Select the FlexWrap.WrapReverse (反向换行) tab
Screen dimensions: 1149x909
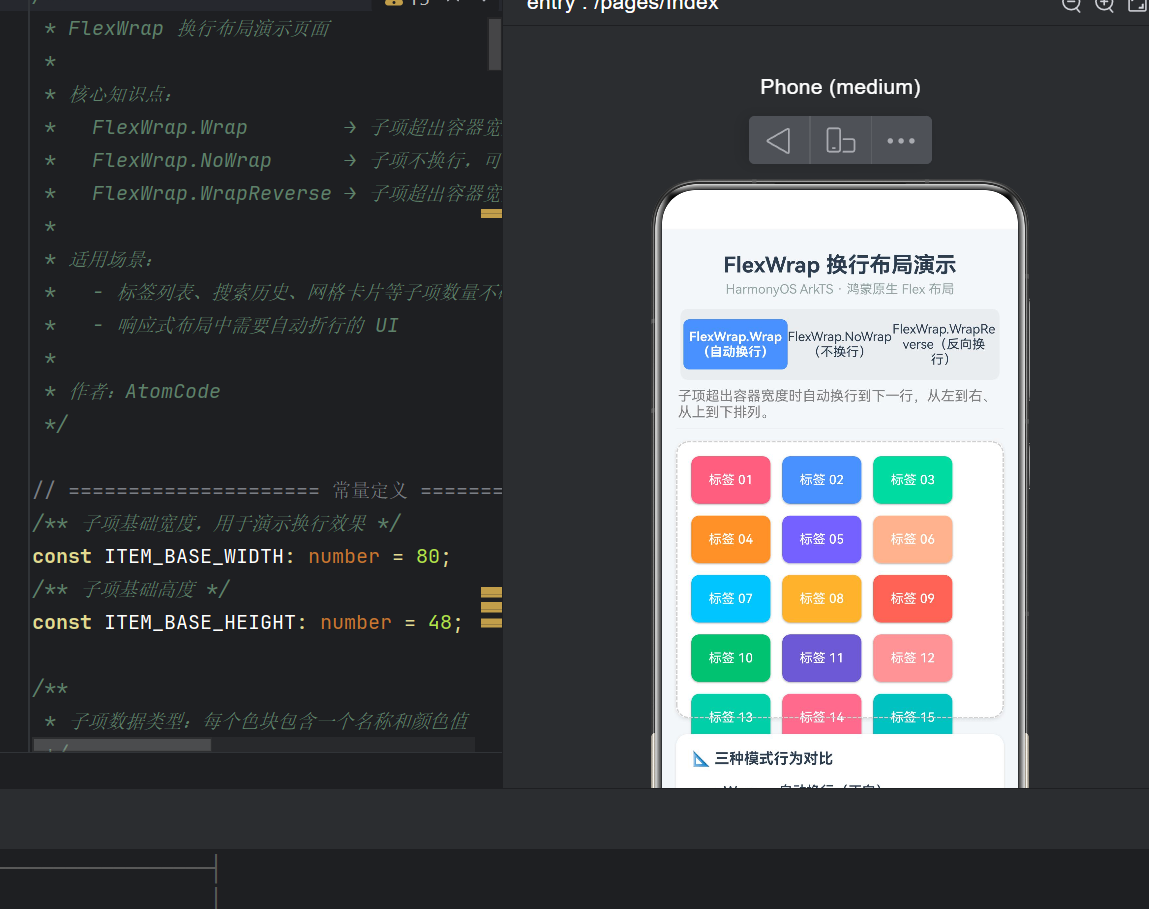944,344
